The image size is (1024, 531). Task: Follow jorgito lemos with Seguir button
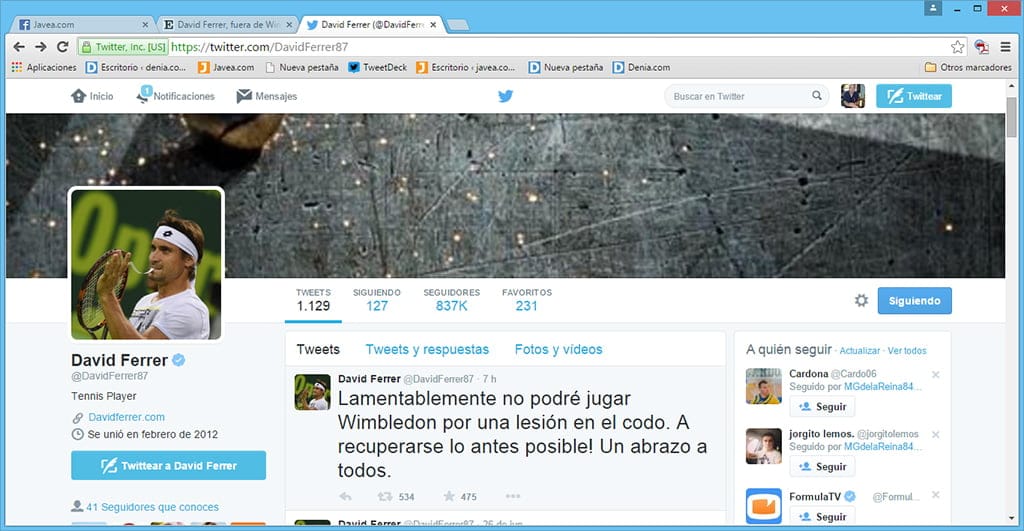tap(822, 467)
